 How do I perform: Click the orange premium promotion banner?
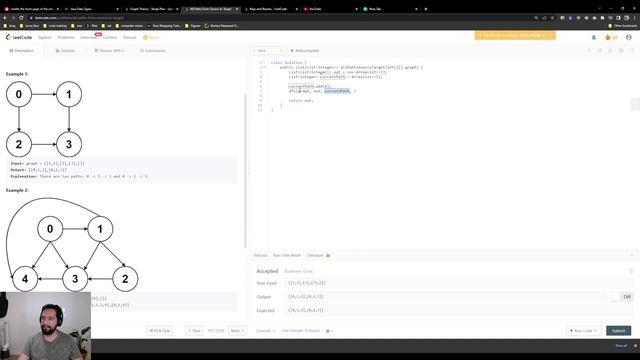[515, 36]
